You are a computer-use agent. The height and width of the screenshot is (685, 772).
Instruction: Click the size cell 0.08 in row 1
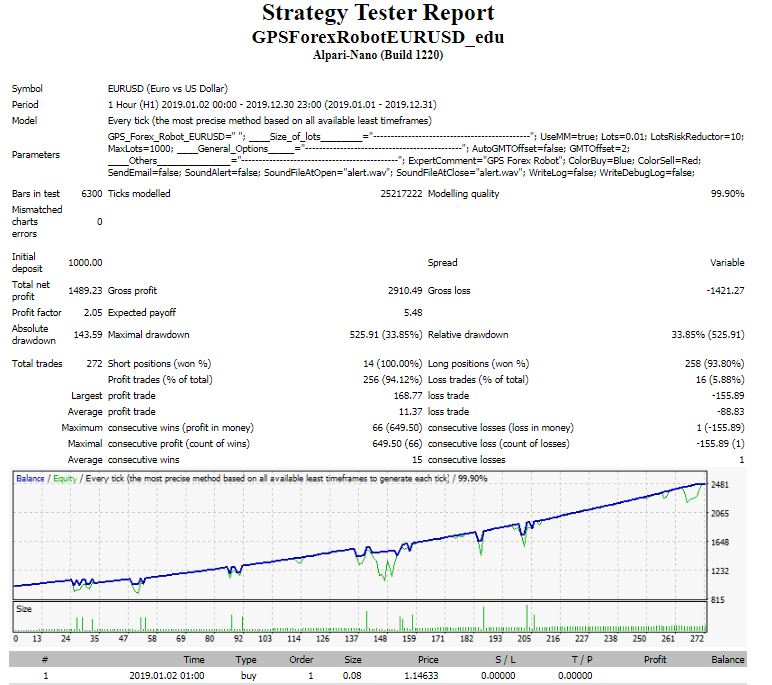(352, 676)
